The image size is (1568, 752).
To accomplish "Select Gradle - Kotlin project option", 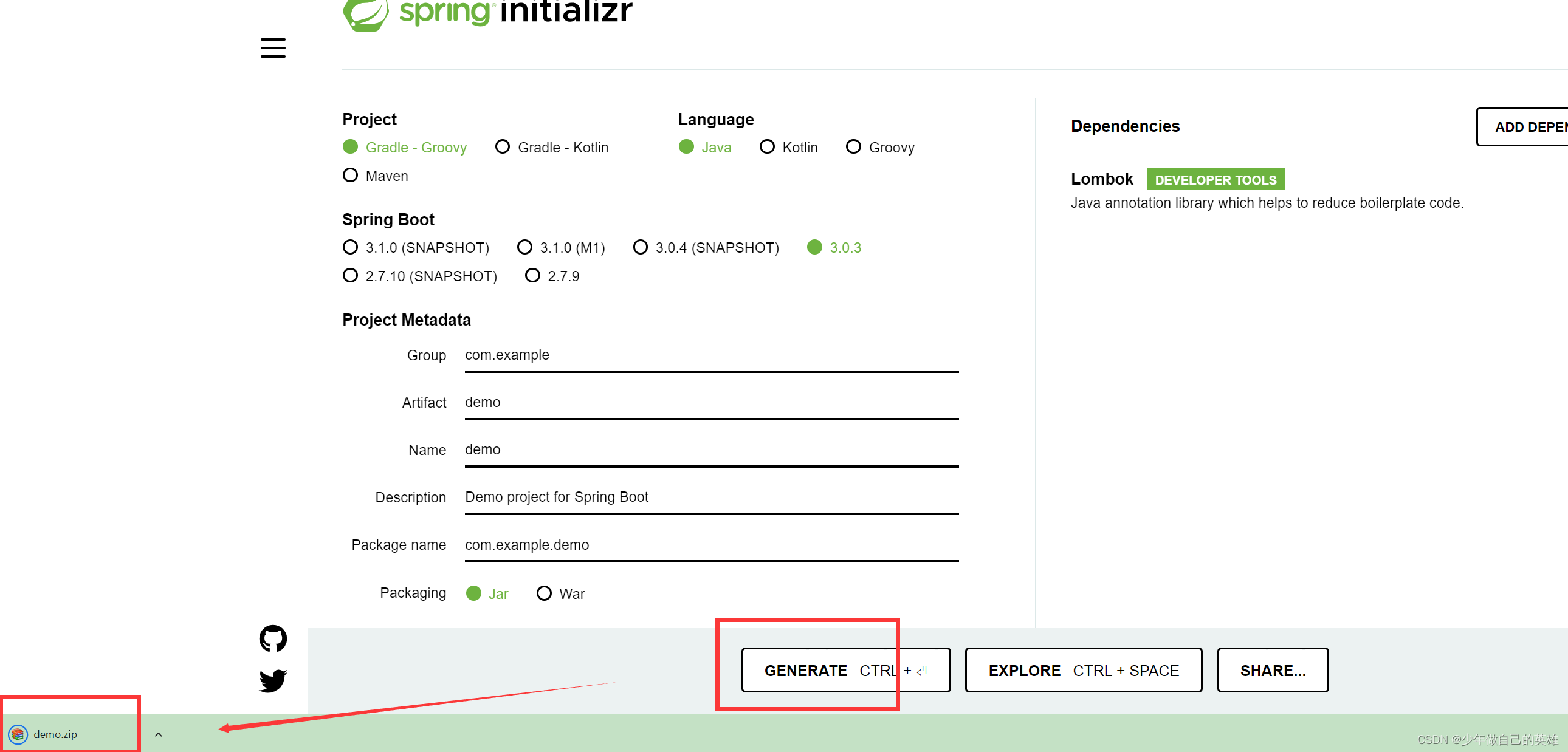I will (502, 147).
